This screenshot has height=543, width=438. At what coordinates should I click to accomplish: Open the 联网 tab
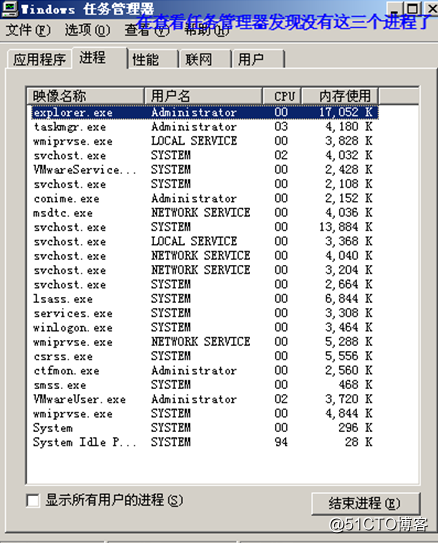tap(206, 59)
